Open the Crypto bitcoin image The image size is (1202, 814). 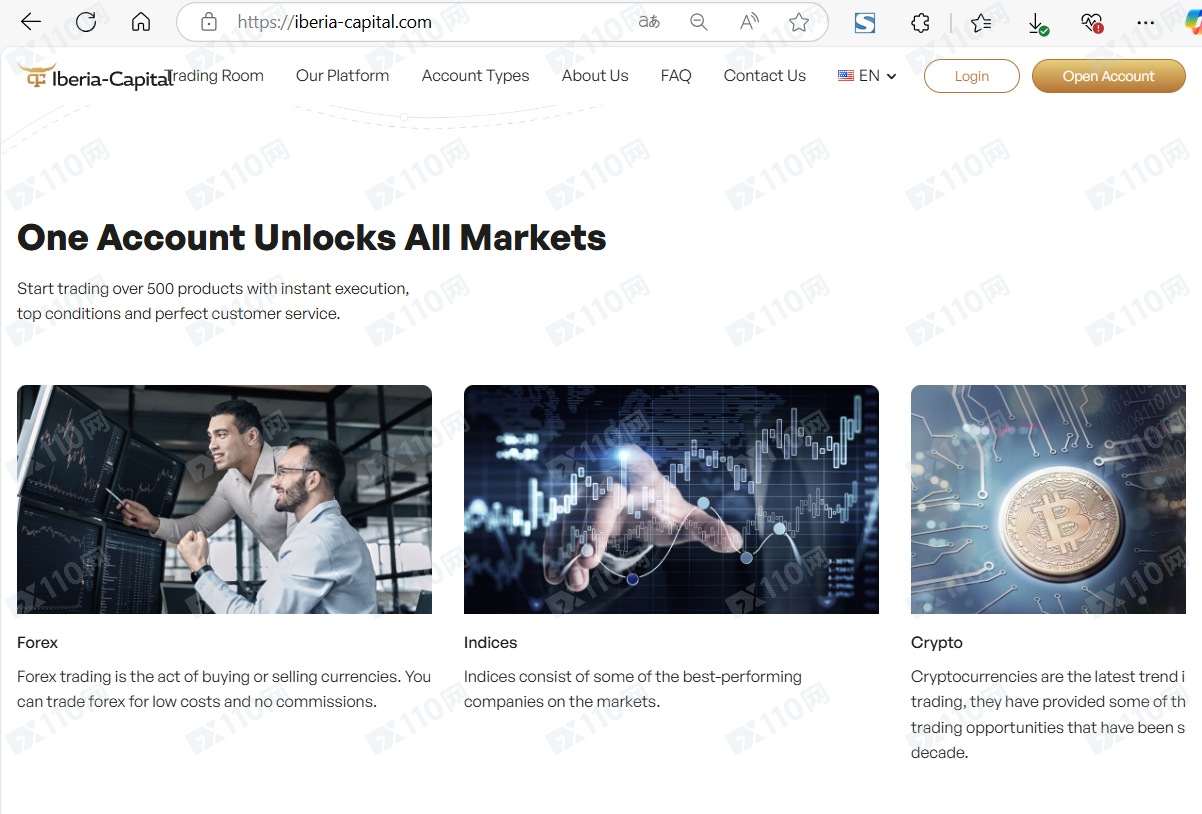(1048, 499)
